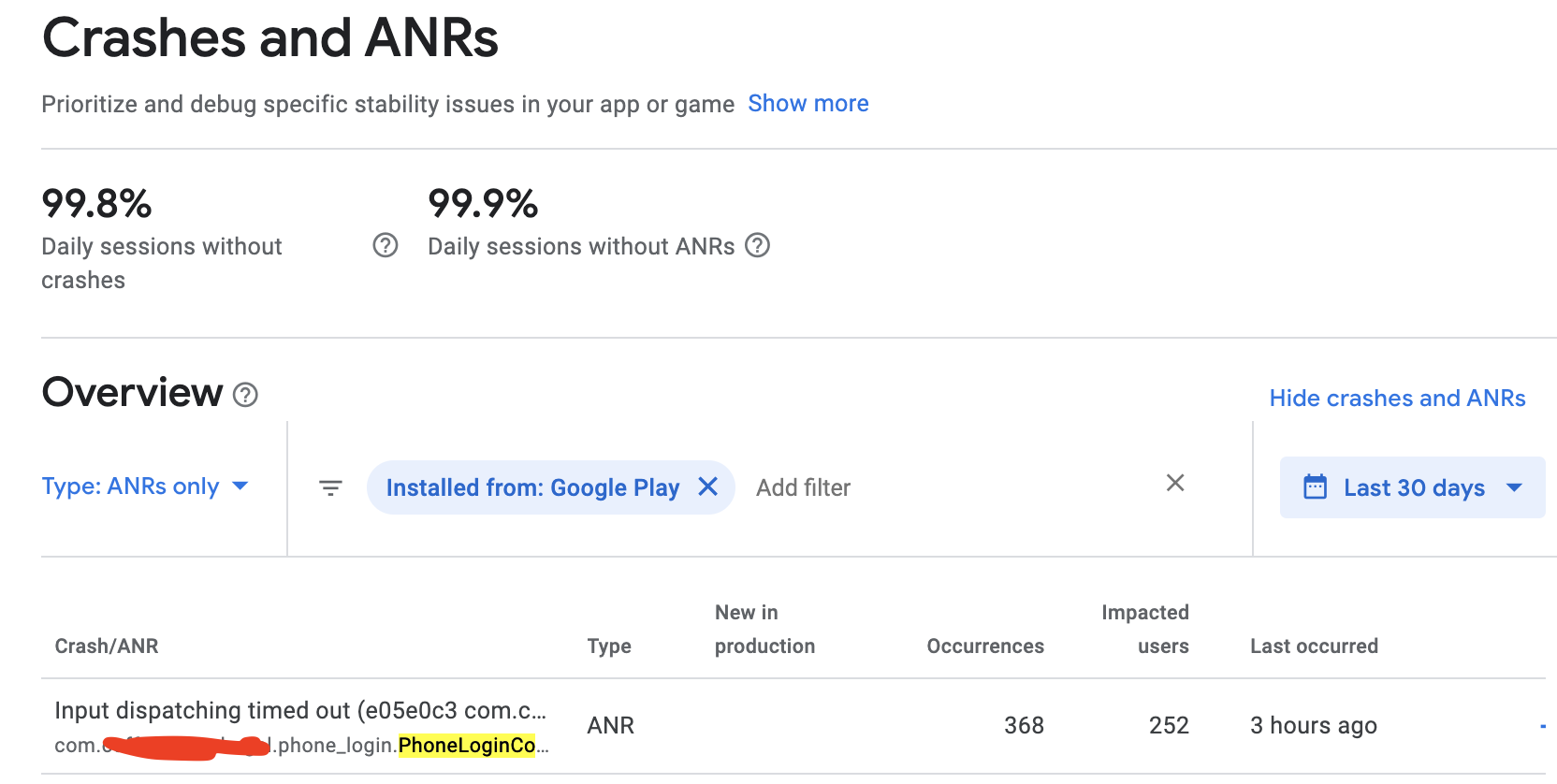This screenshot has height=784, width=1557.
Task: Open help icon beside Overview heading
Action: click(x=245, y=395)
